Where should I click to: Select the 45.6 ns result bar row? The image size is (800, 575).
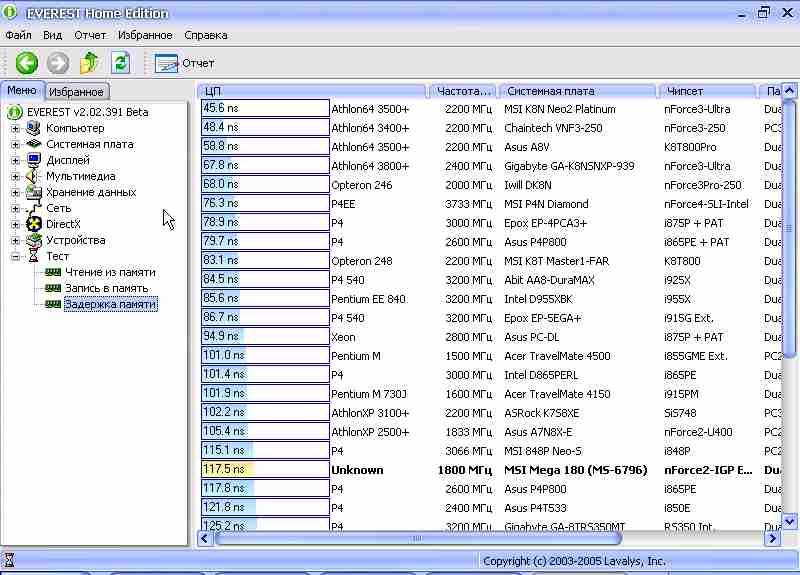pyautogui.click(x=265, y=109)
